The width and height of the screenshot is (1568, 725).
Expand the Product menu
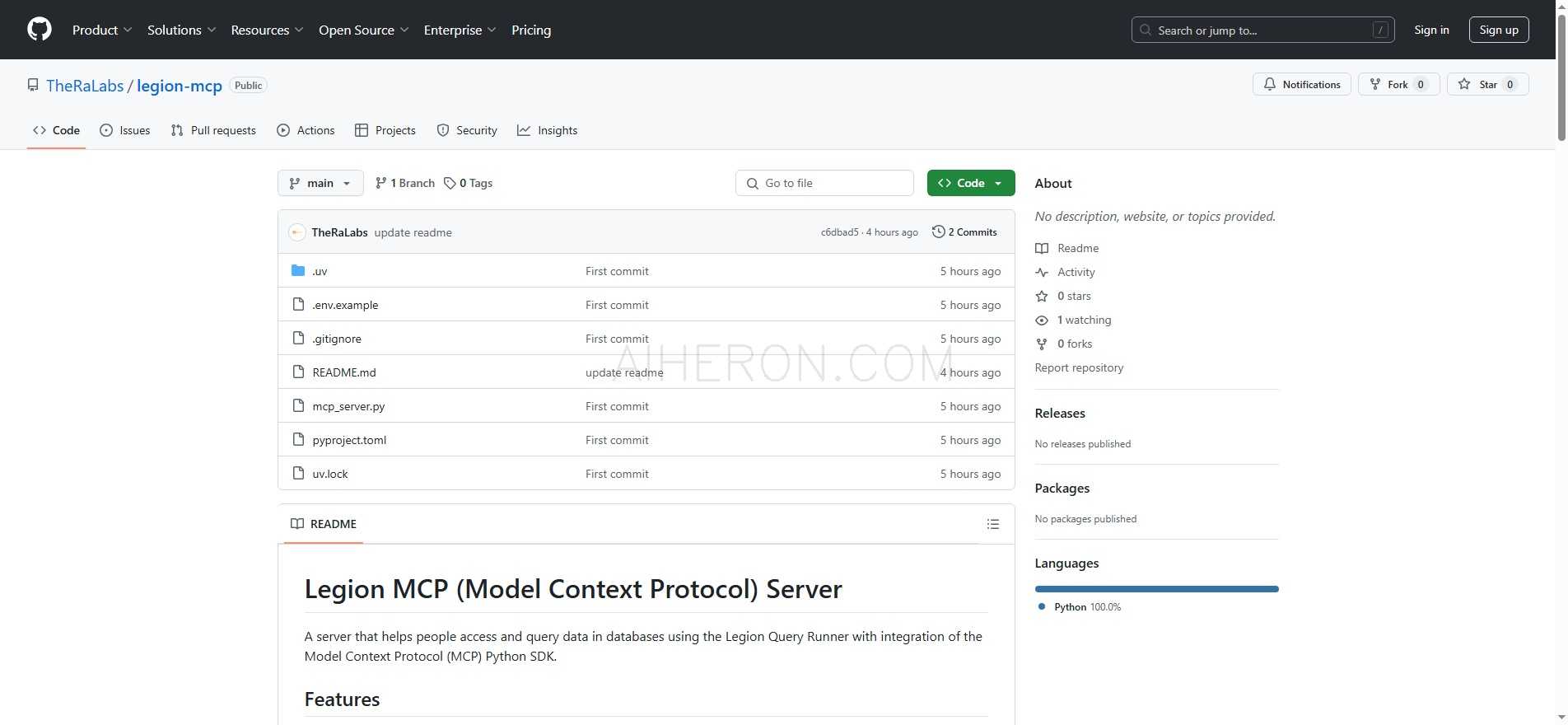pos(102,30)
